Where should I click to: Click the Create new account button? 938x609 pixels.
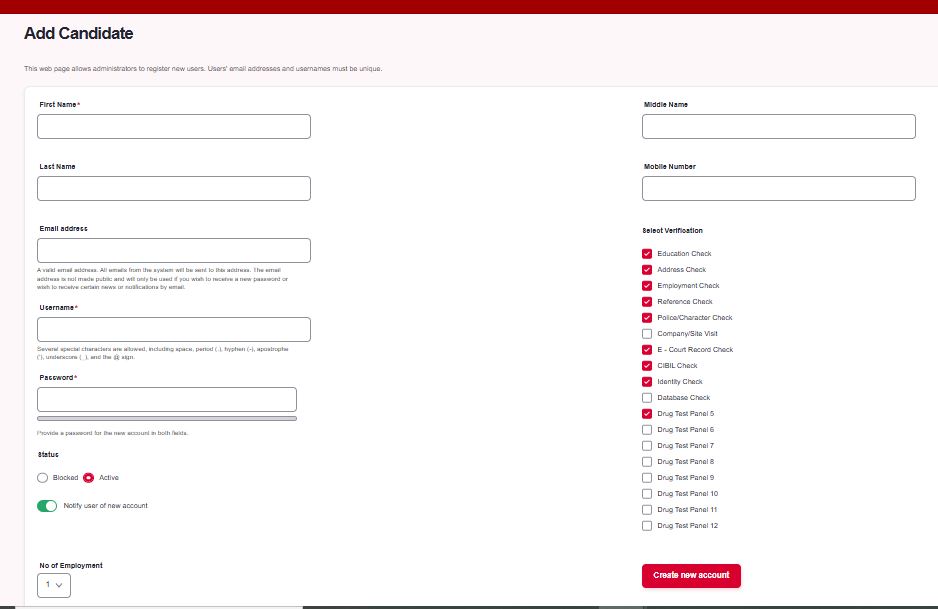click(x=691, y=575)
